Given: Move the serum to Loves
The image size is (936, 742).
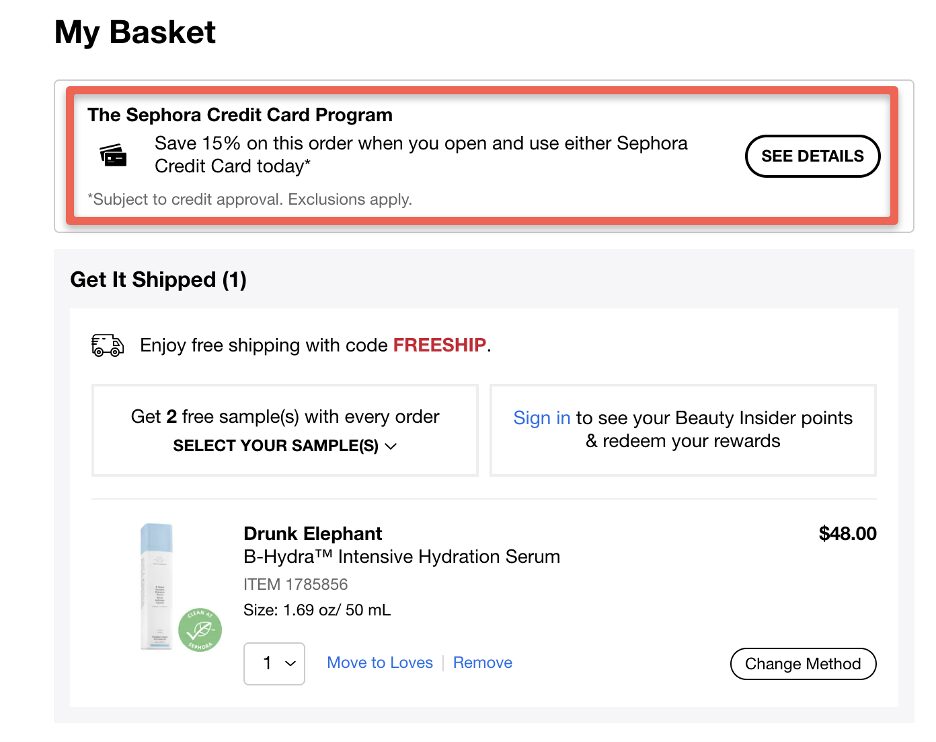Looking at the screenshot, I should [x=380, y=662].
